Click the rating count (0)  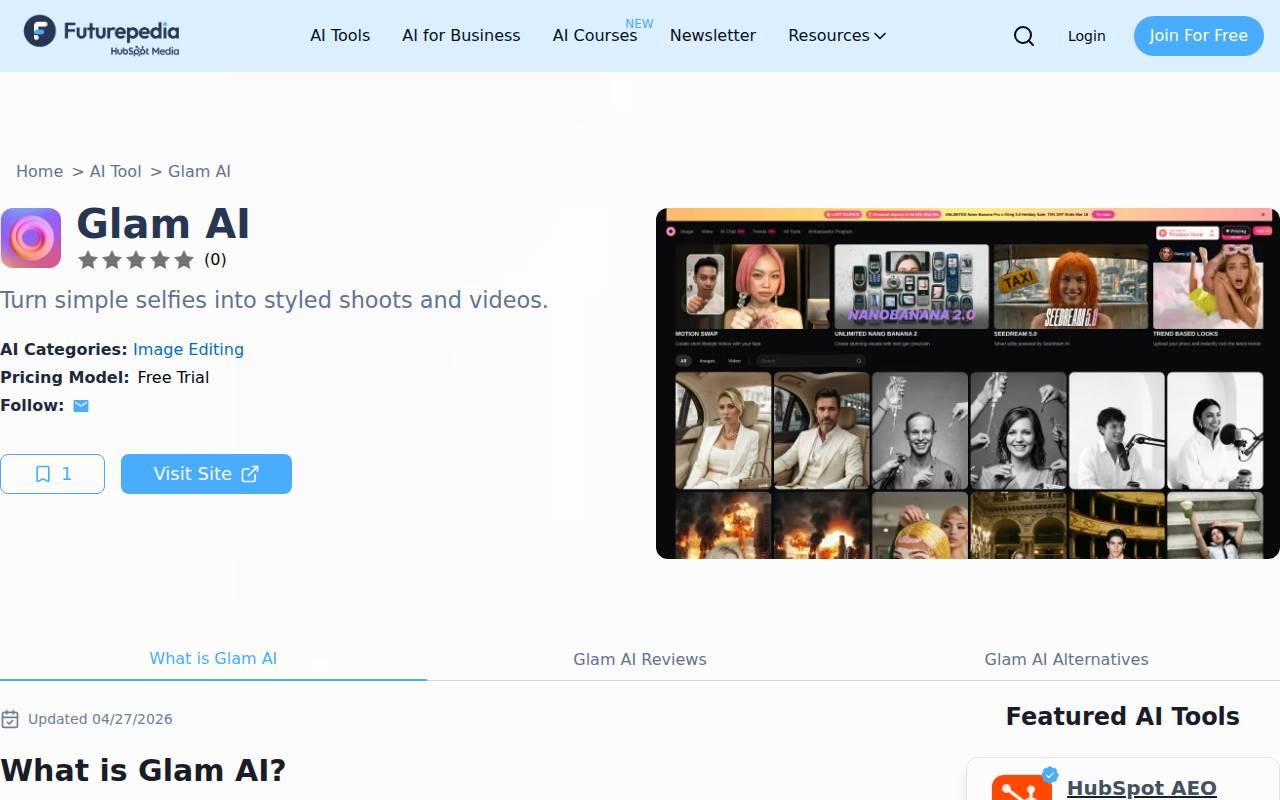(215, 260)
